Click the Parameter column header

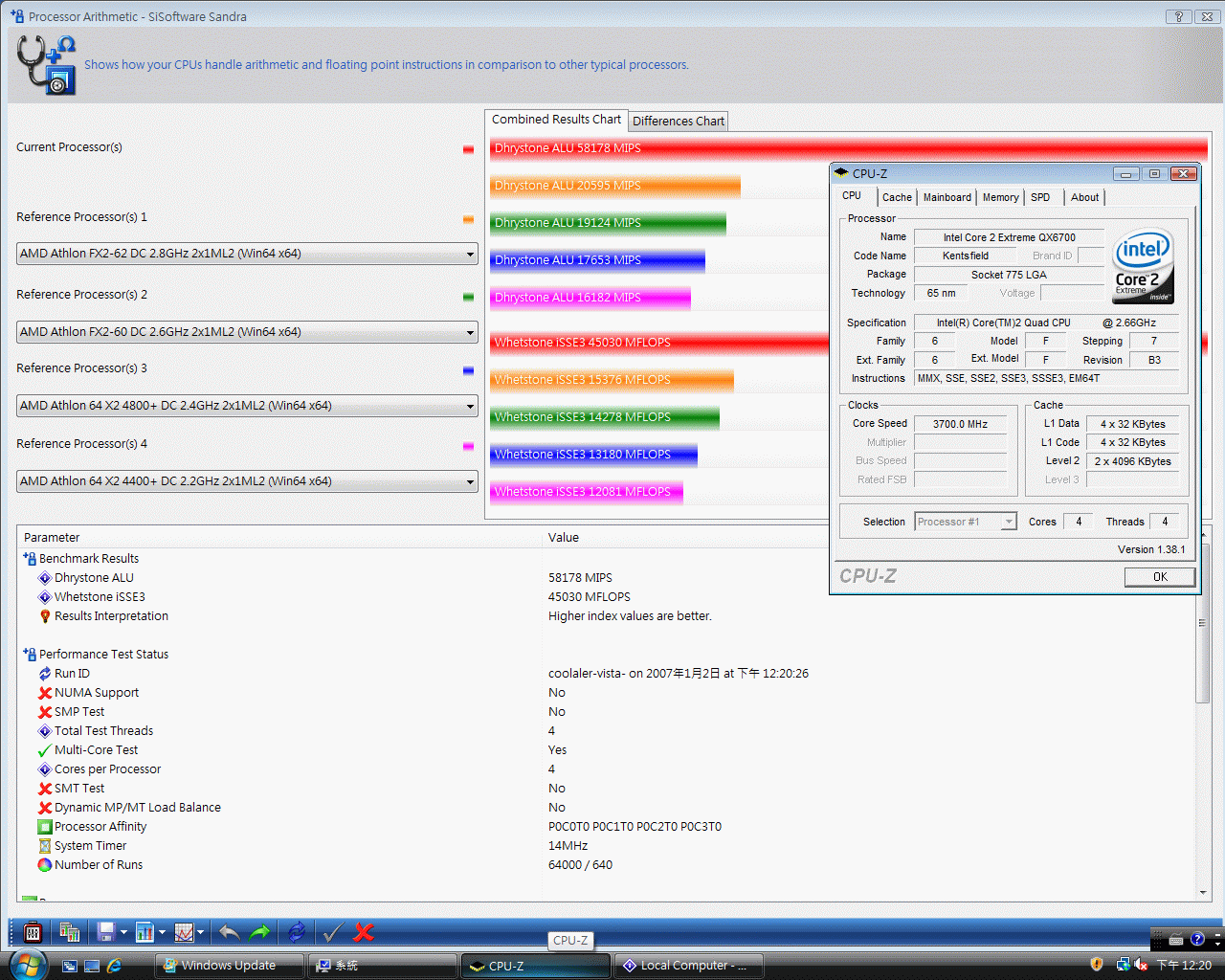[x=279, y=537]
